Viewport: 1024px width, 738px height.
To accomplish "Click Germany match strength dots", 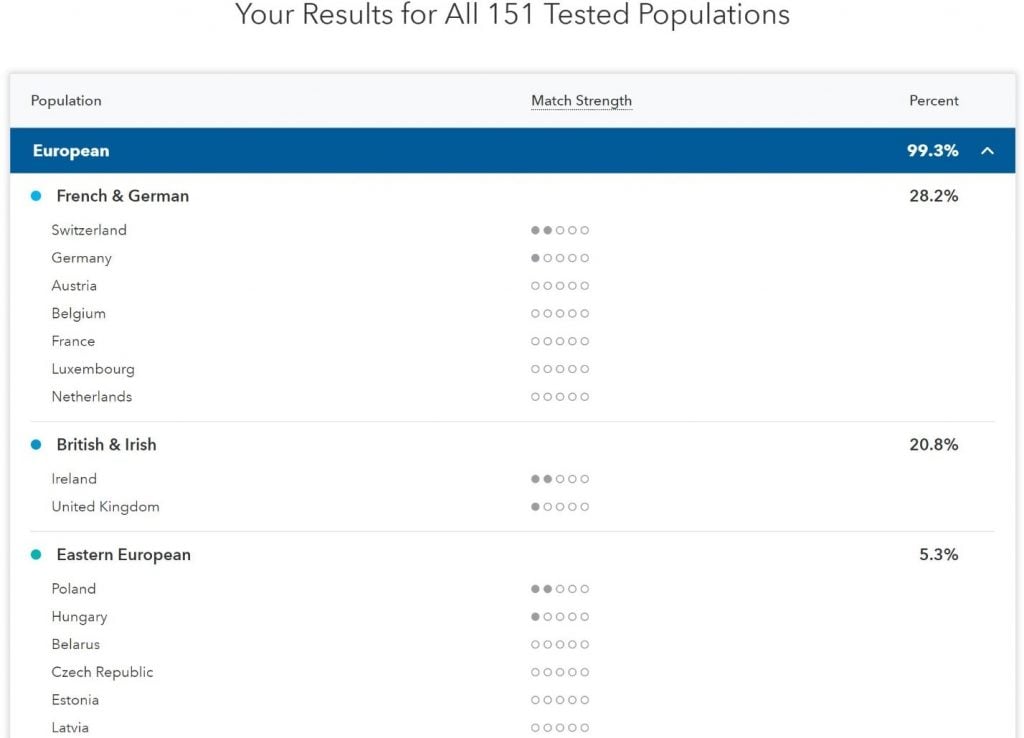I will click(560, 258).
